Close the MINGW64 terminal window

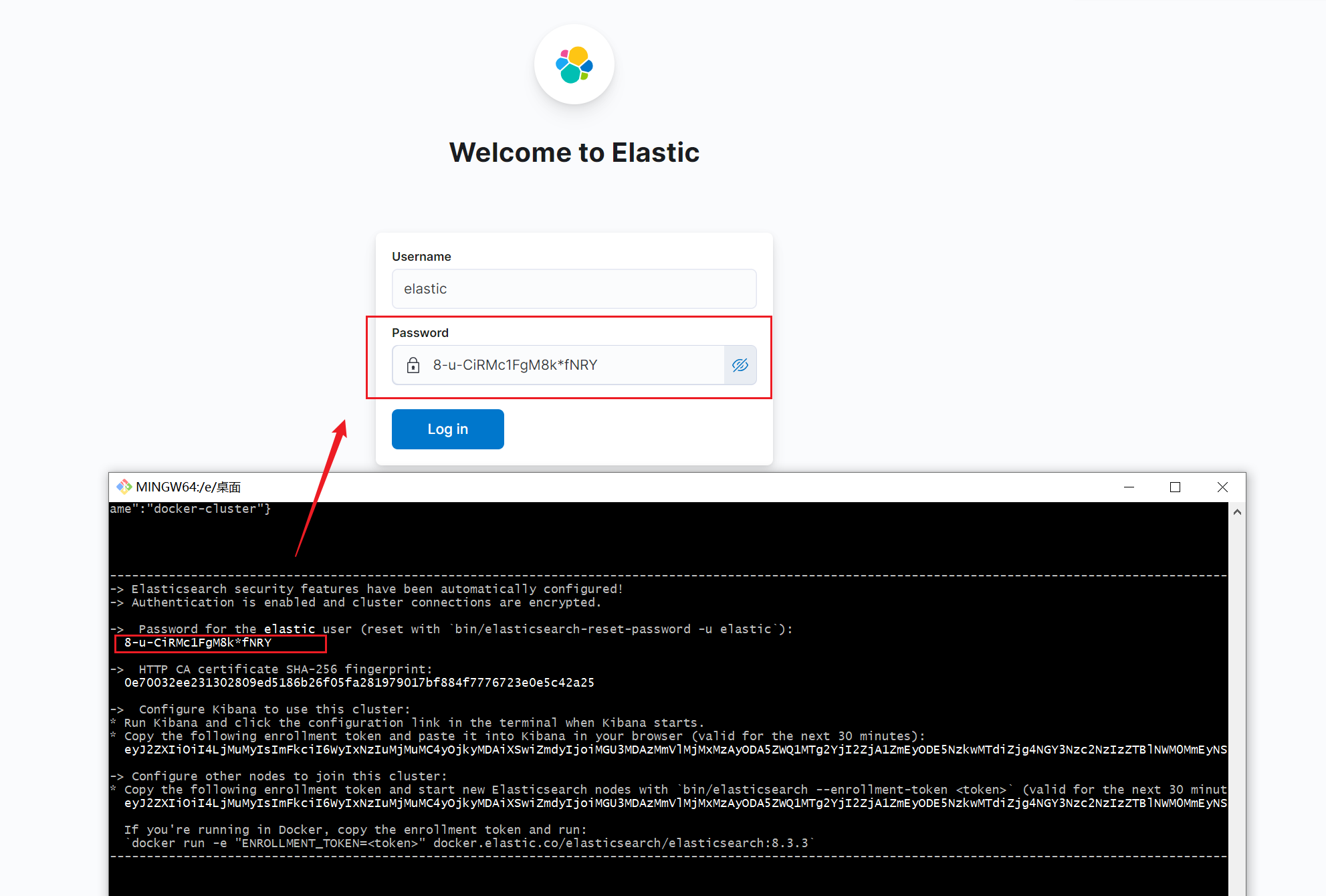coord(1222,487)
